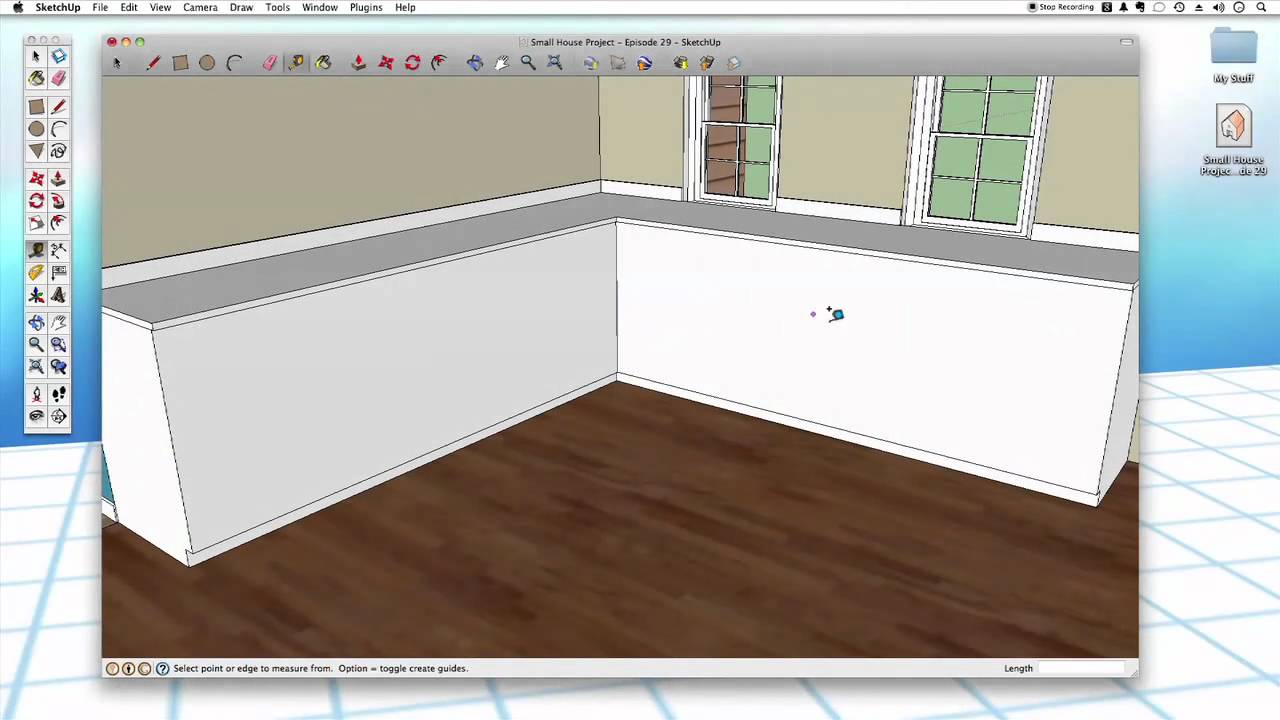The image size is (1280, 720).
Task: Select the Walk footprints tool
Action: pos(59,395)
